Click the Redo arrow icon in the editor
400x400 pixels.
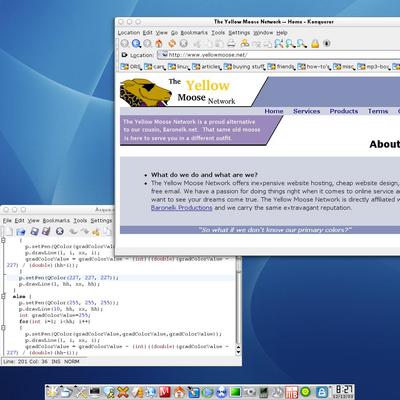[x=85, y=231]
